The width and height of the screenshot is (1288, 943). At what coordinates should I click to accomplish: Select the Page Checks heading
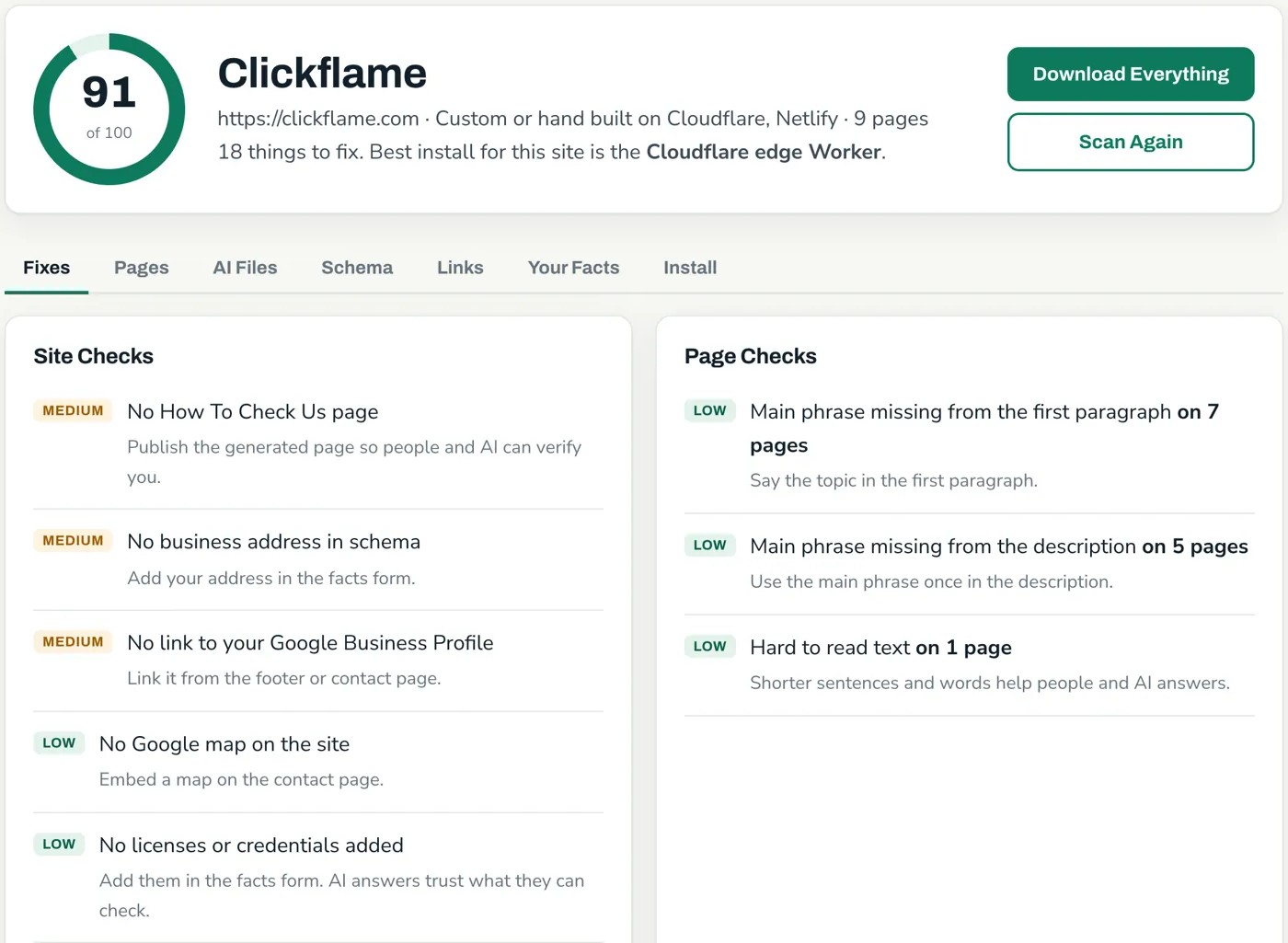click(x=751, y=356)
